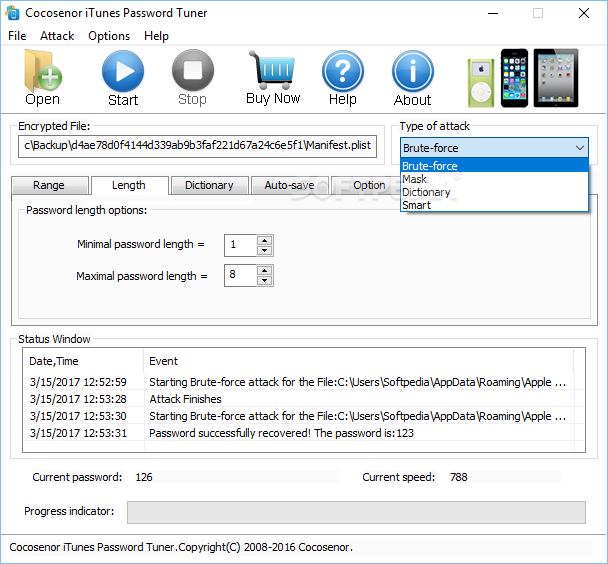Decrease the minimal password length
The height and width of the screenshot is (564, 608).
click(x=264, y=250)
